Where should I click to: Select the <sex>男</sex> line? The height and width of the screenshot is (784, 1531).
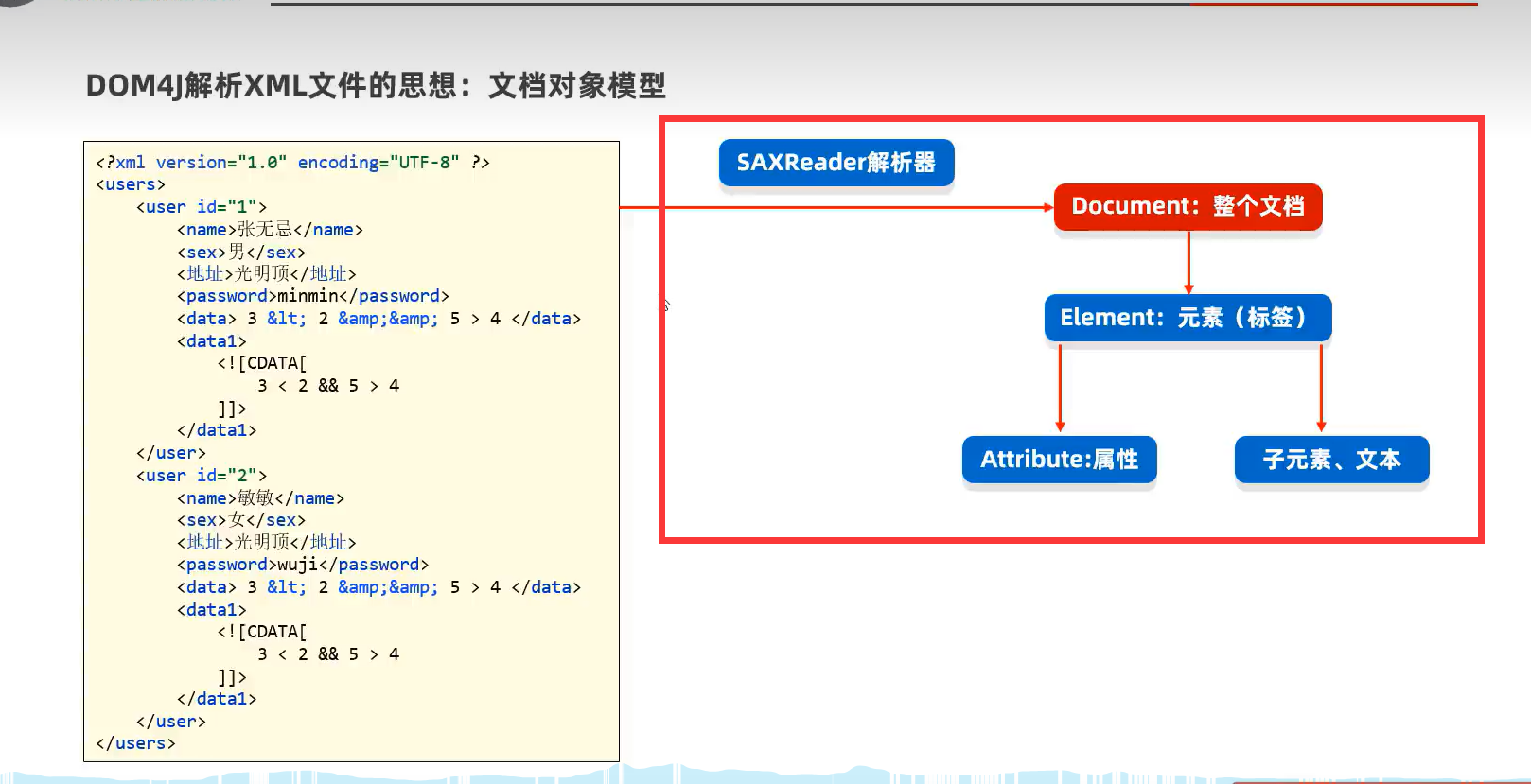241,253
